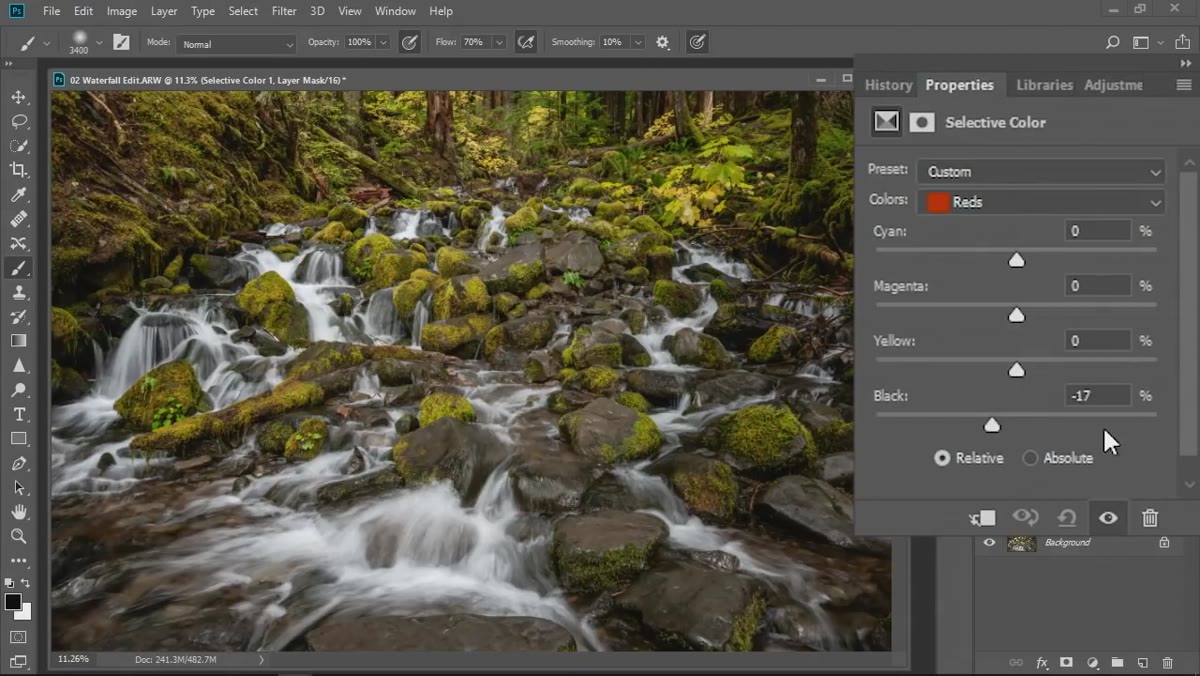Select the Move tool
This screenshot has width=1200, height=676.
point(18,97)
